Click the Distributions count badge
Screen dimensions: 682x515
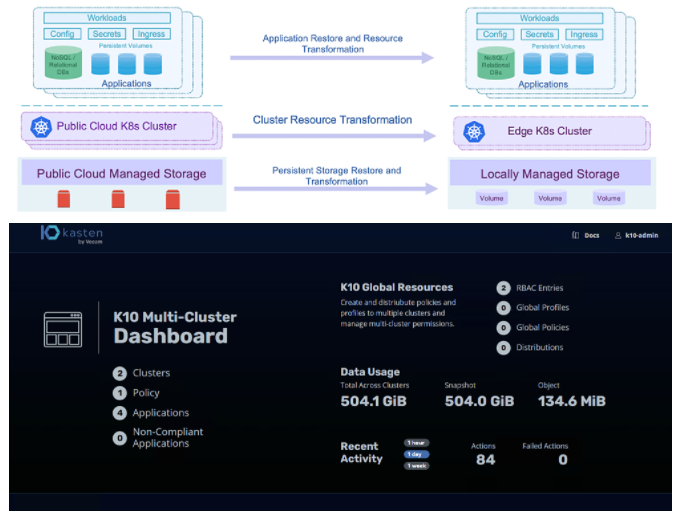point(503,348)
